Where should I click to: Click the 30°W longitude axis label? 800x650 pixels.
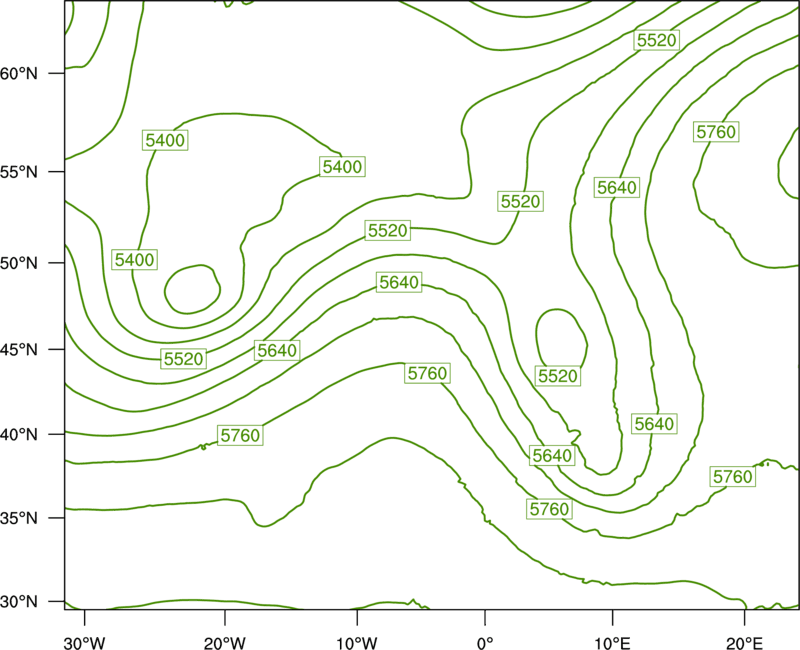point(85,643)
